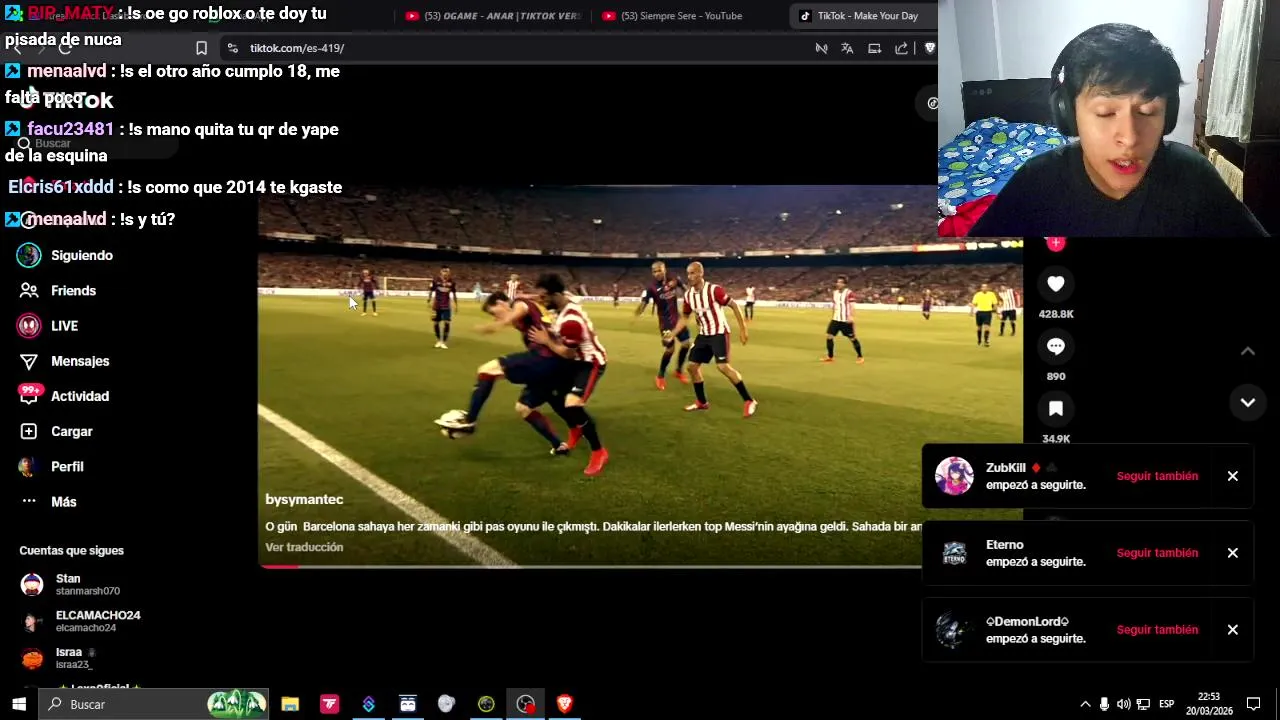Image resolution: width=1280 pixels, height=720 pixels.
Task: Click the bysymantec username
Action: (304, 499)
